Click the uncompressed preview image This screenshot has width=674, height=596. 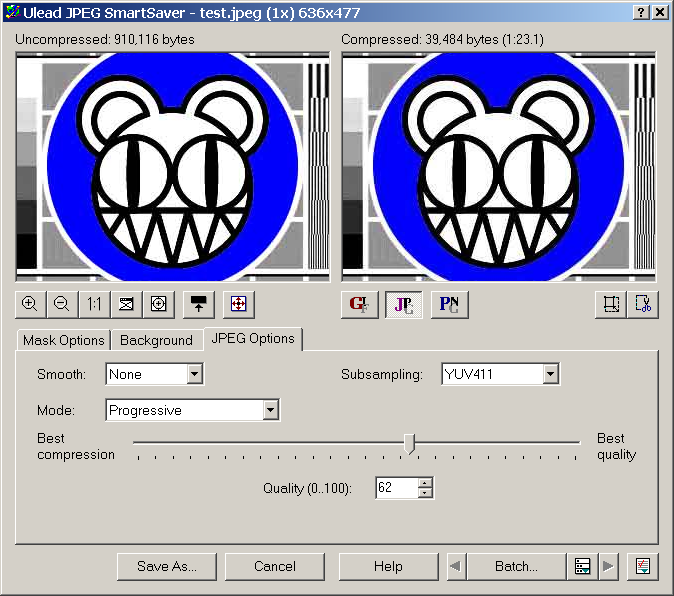173,167
